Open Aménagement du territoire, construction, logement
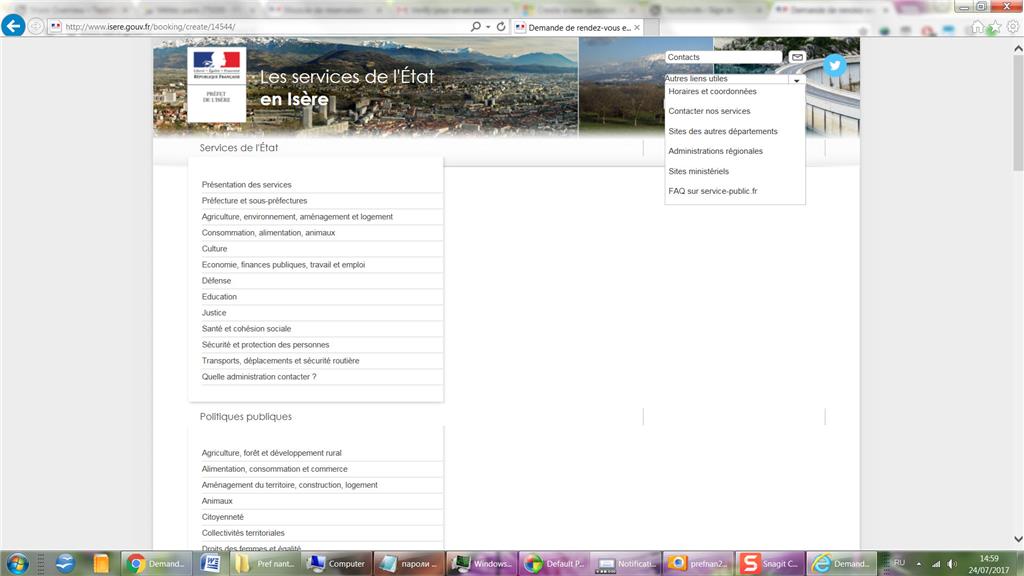Image resolution: width=1024 pixels, height=576 pixels. click(289, 485)
